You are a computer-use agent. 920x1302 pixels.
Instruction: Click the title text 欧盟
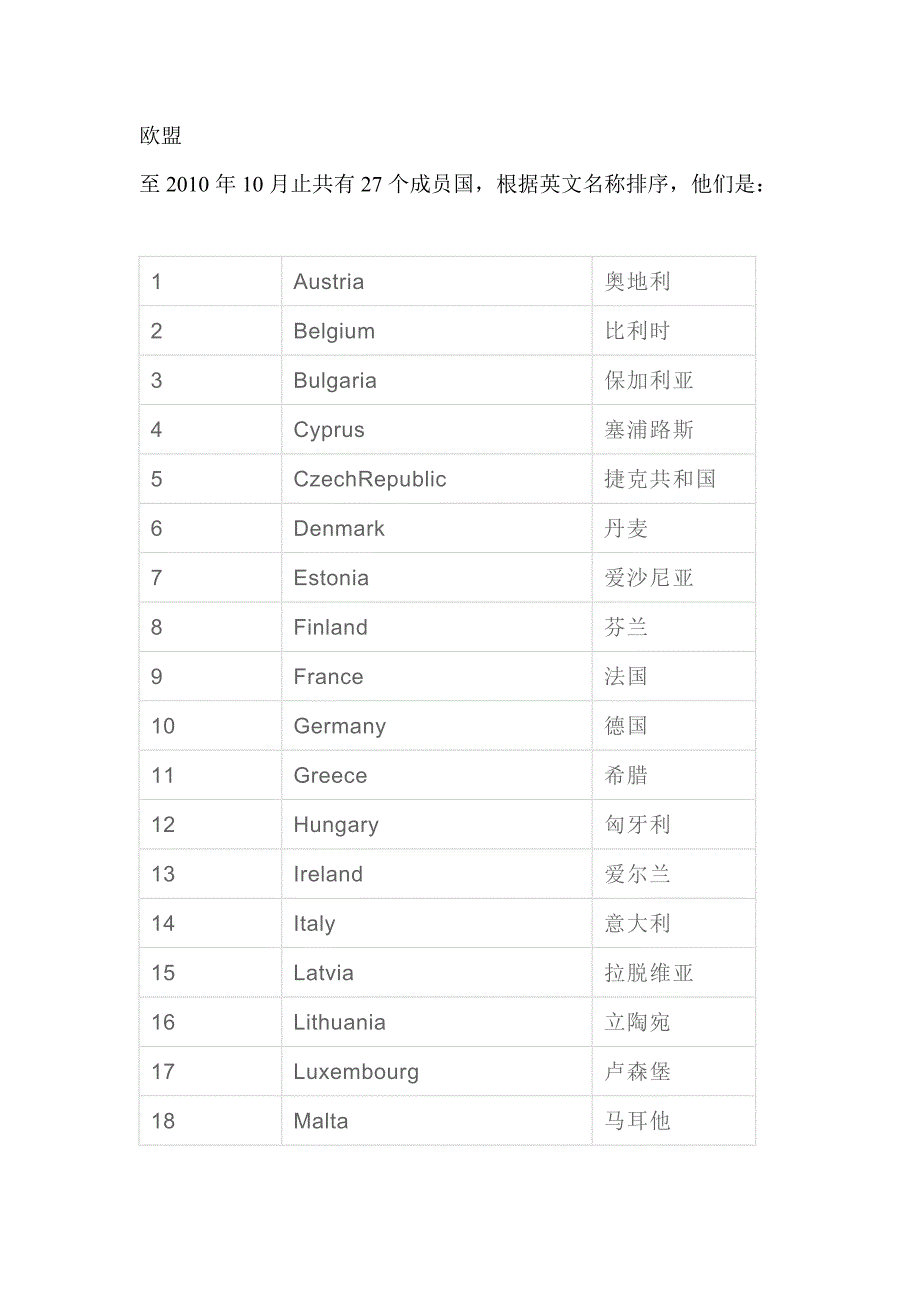point(161,136)
